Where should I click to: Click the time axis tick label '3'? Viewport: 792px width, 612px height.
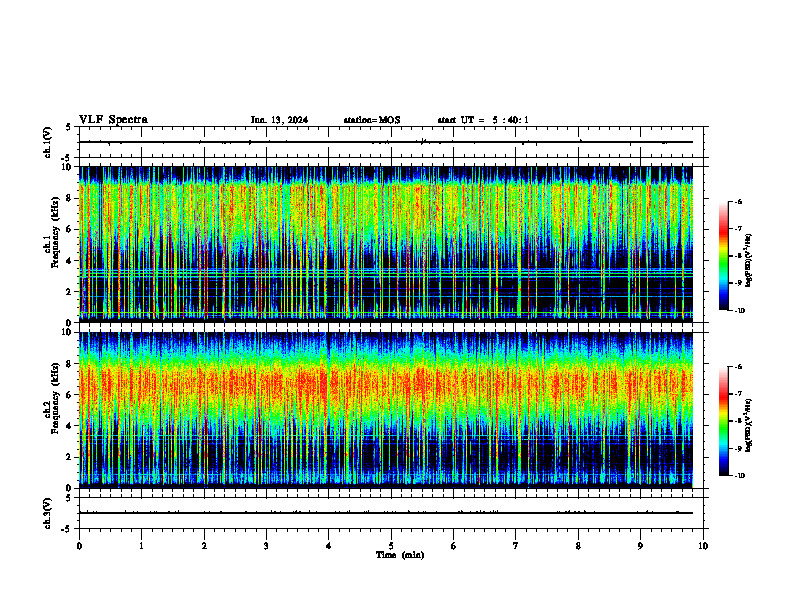point(266,546)
